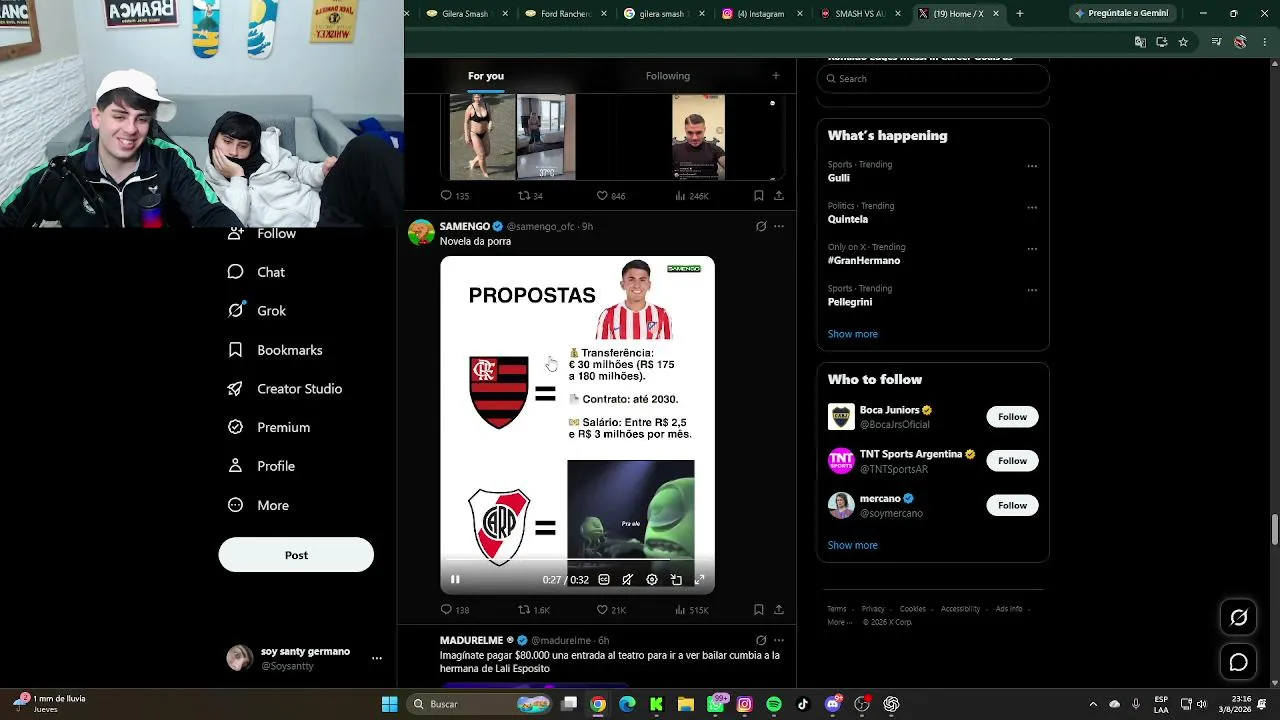The height and width of the screenshot is (720, 1280).
Task: Open options for Gulli trend
Action: pyautogui.click(x=1032, y=166)
